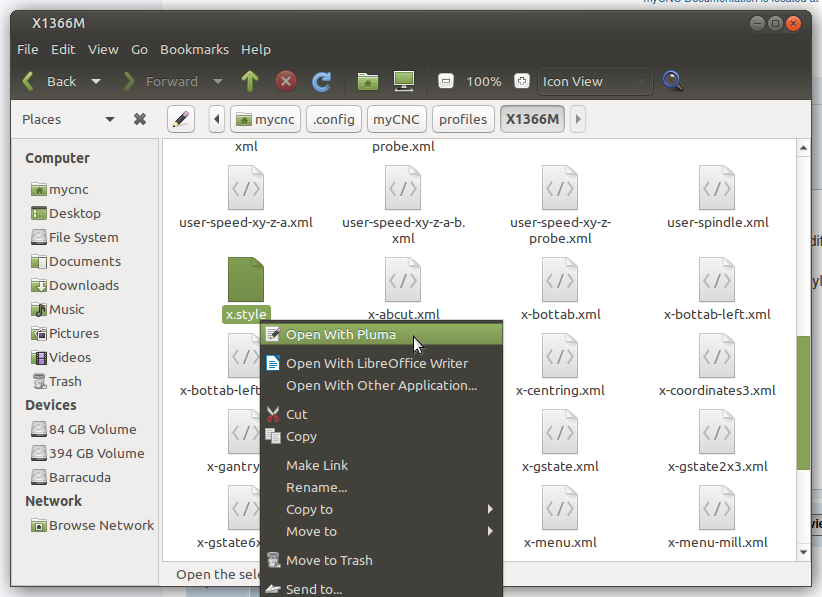Open the Back history dropdown arrow

click(96, 82)
